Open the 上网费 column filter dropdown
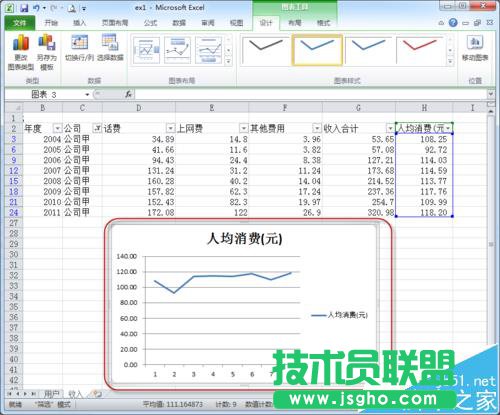Viewport: 500px width, 415px height. [244, 128]
